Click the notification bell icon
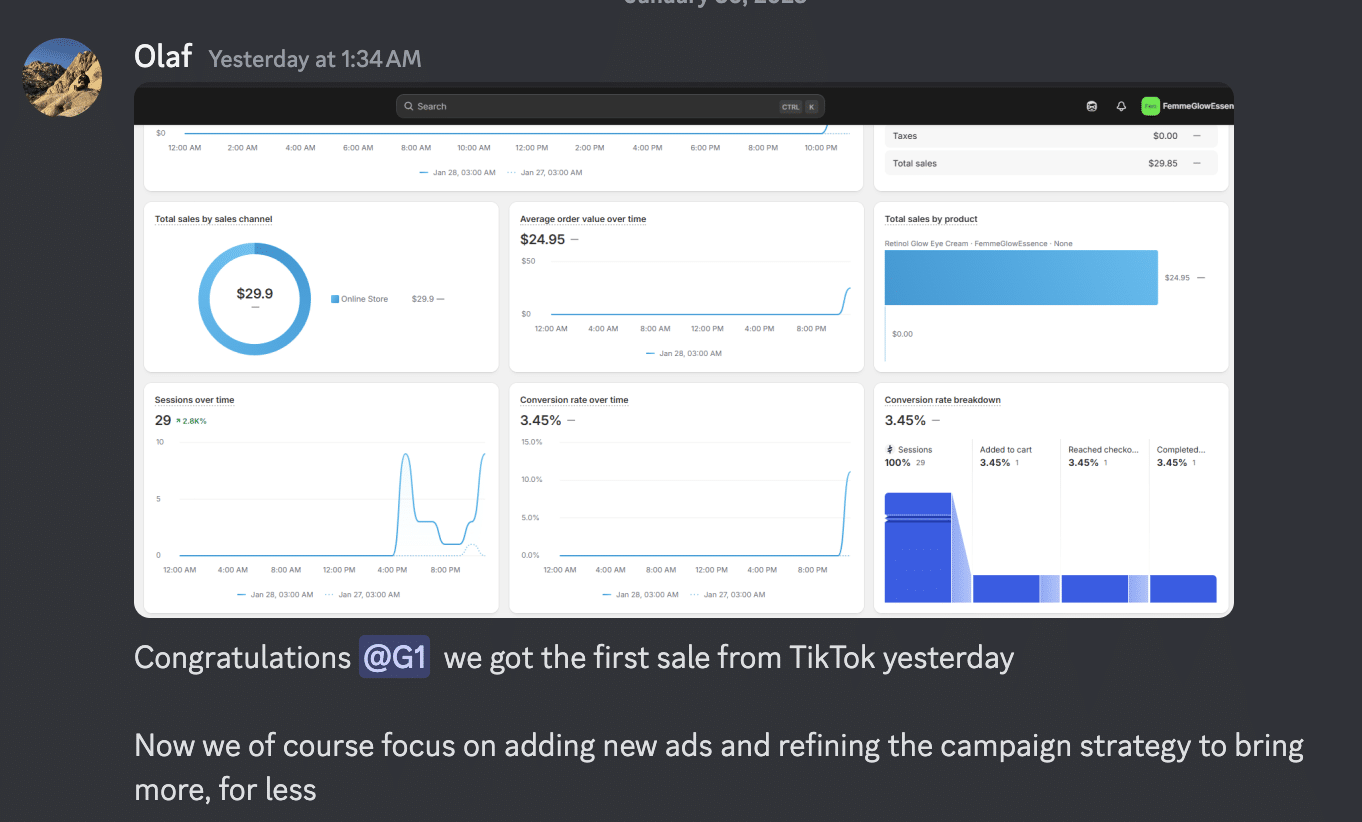The image size is (1362, 822). (1121, 106)
